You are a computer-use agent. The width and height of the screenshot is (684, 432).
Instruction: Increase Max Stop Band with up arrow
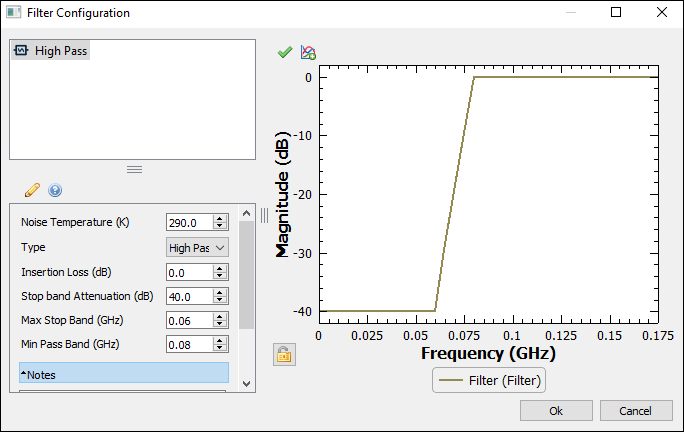pos(220,317)
